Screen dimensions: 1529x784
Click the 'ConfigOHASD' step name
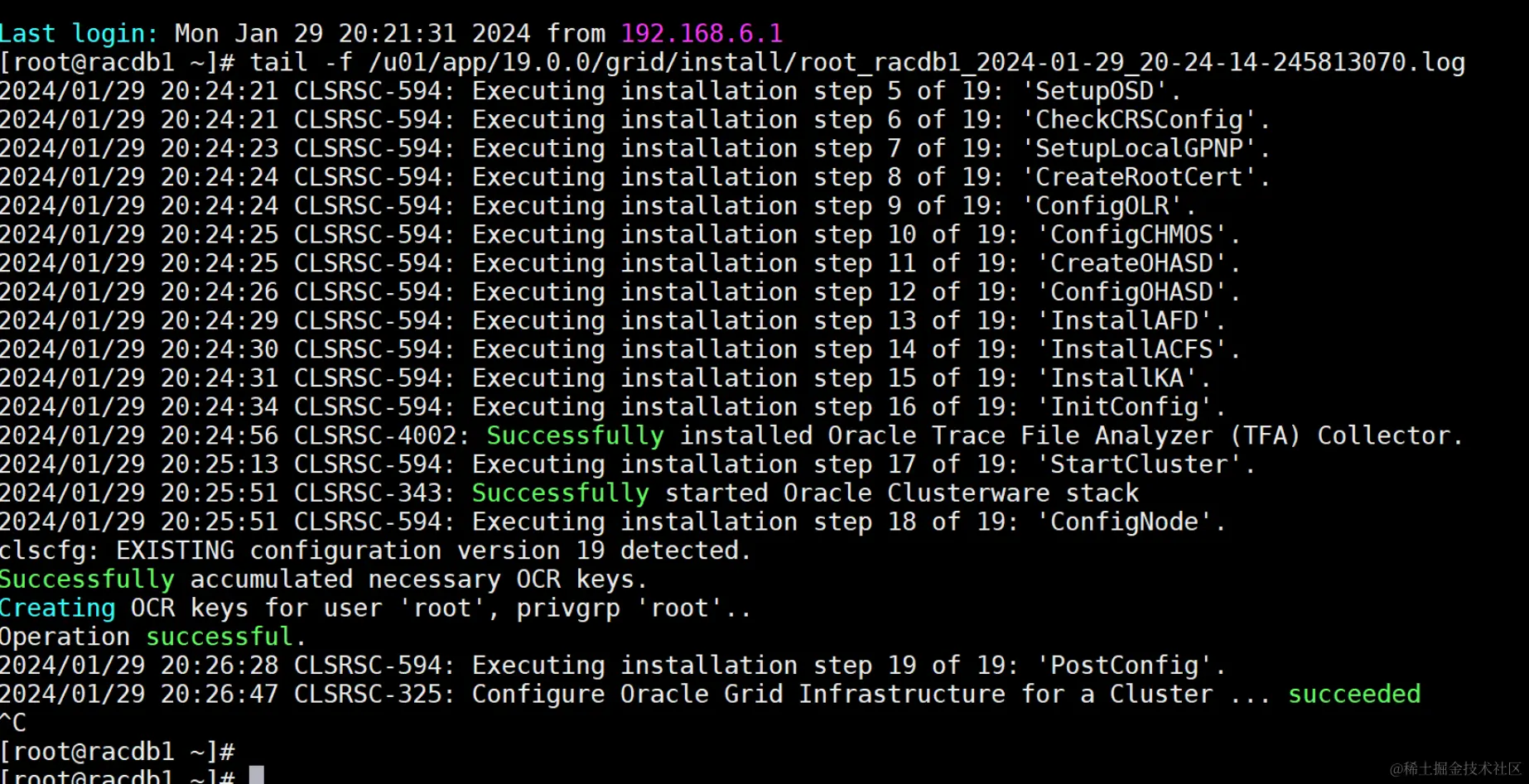tap(1131, 292)
